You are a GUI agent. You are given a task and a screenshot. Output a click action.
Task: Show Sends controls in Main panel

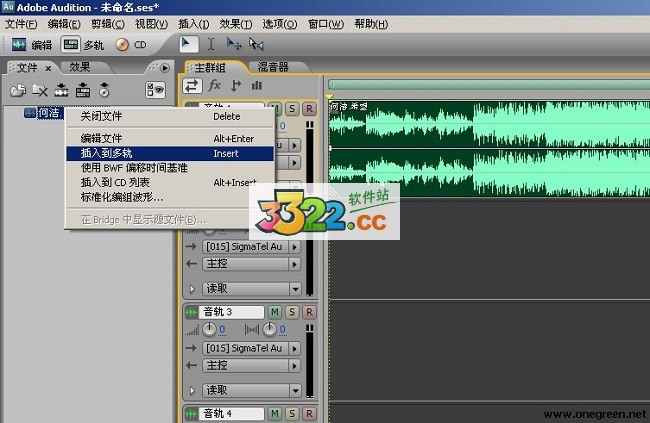pos(236,85)
